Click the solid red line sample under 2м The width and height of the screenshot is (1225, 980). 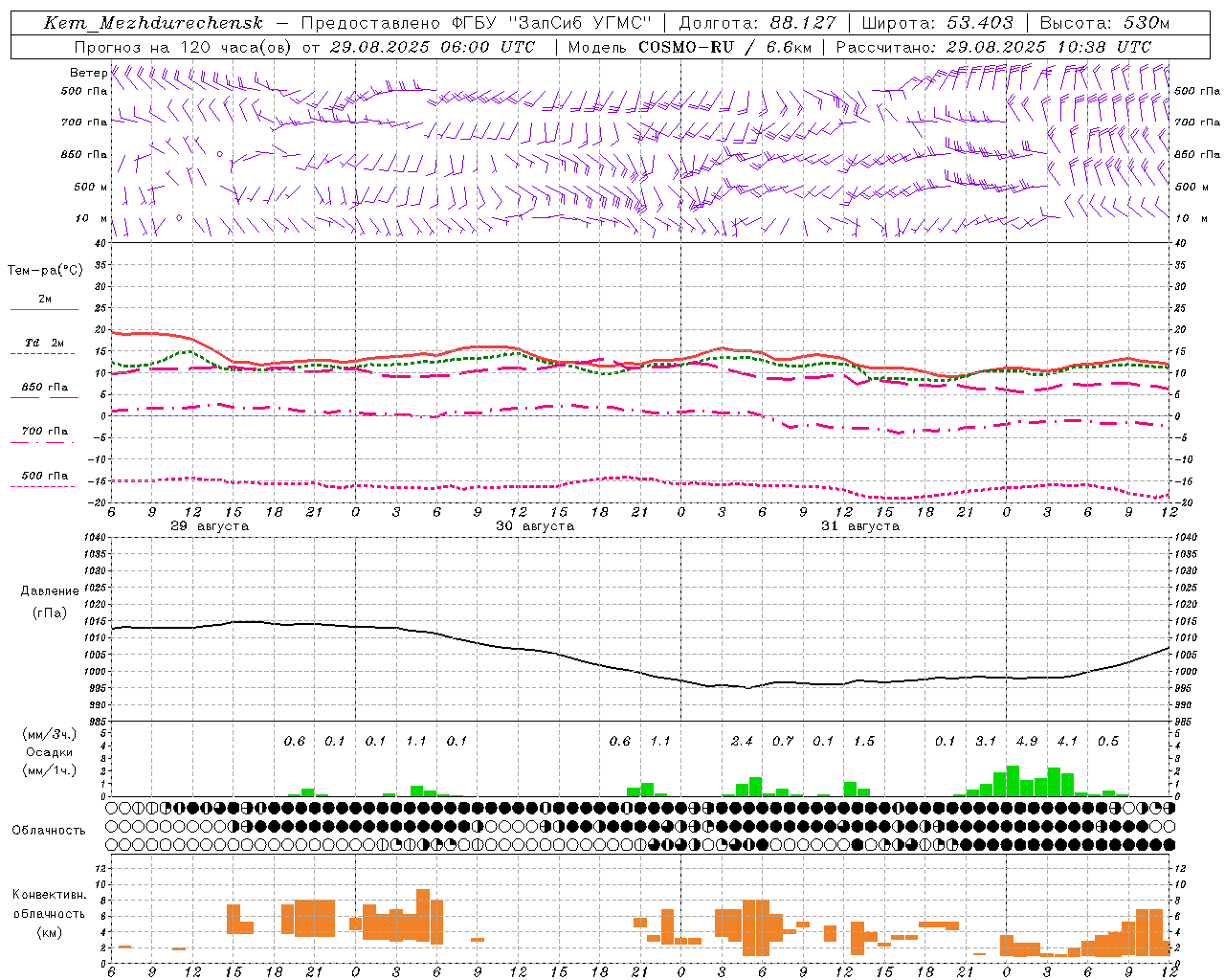(44, 310)
